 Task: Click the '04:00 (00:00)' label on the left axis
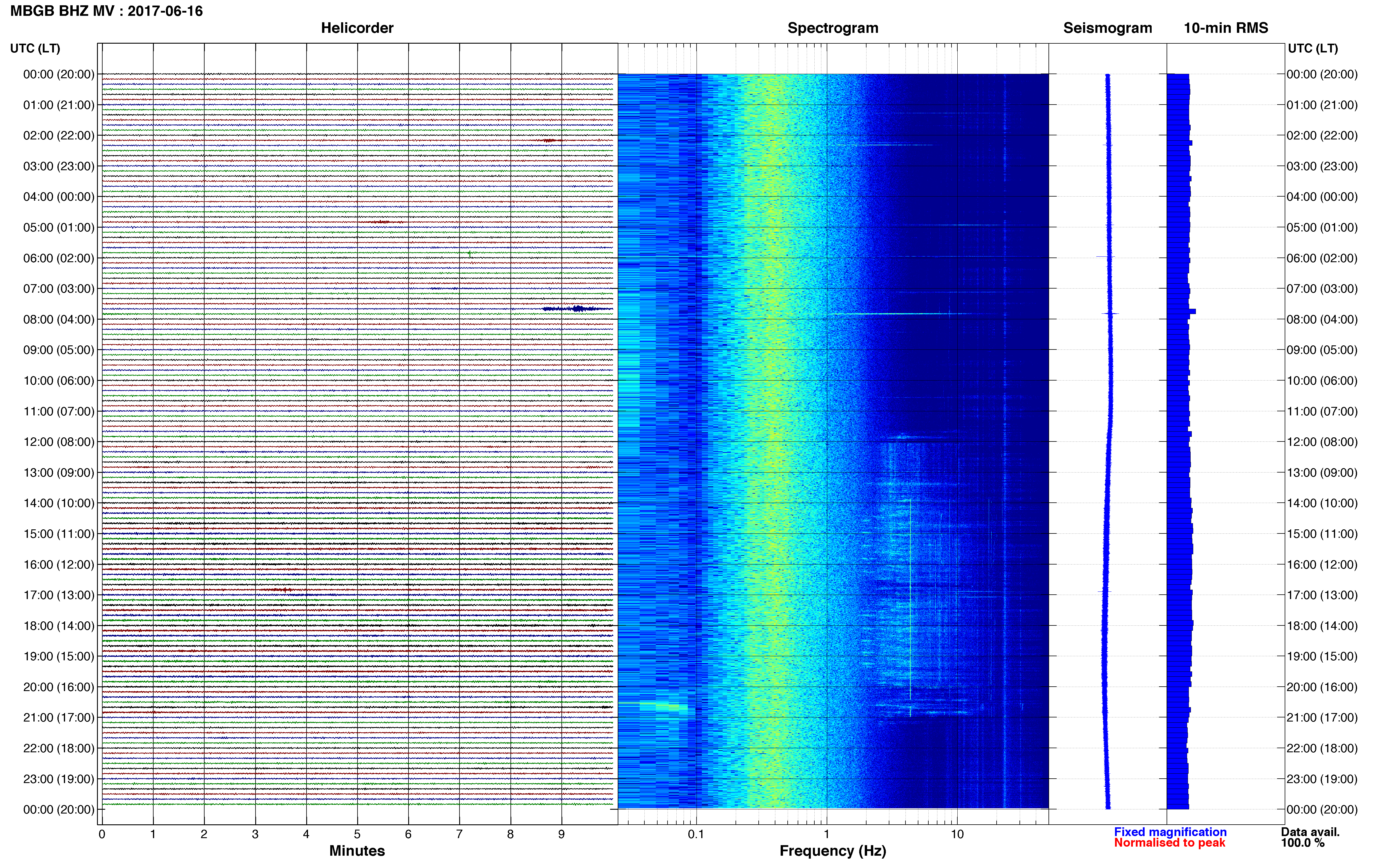point(59,197)
